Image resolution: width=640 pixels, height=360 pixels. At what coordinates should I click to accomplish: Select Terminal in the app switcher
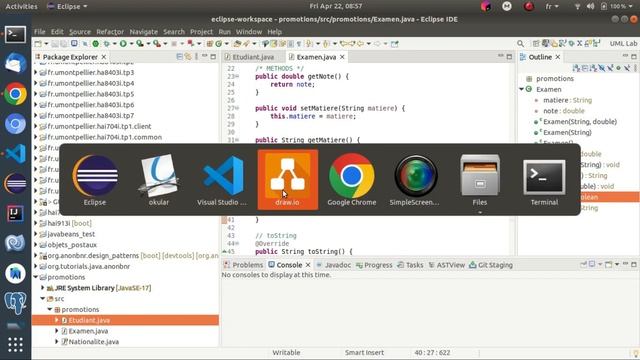coord(544,180)
